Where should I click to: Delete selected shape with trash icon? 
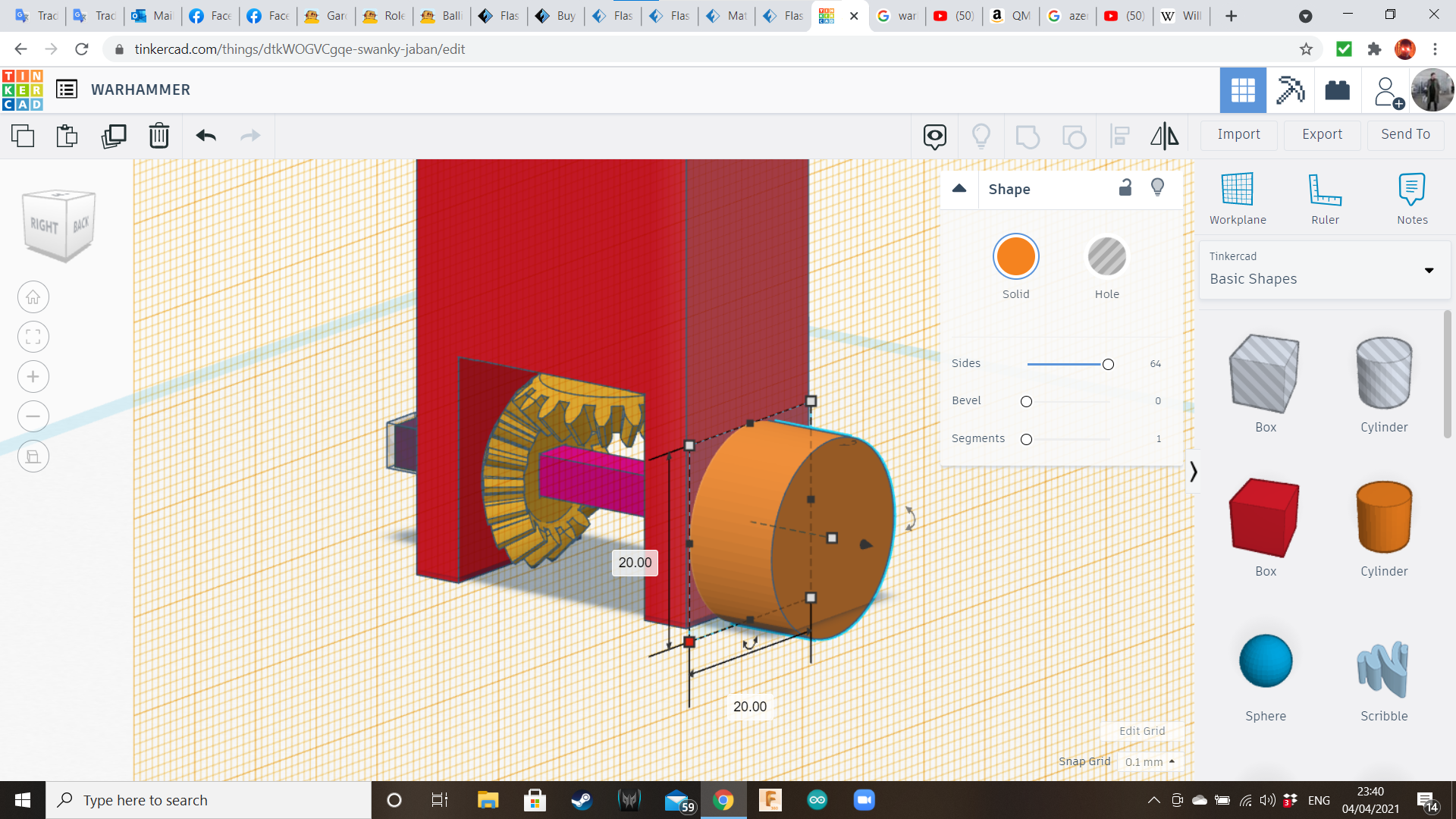[159, 136]
